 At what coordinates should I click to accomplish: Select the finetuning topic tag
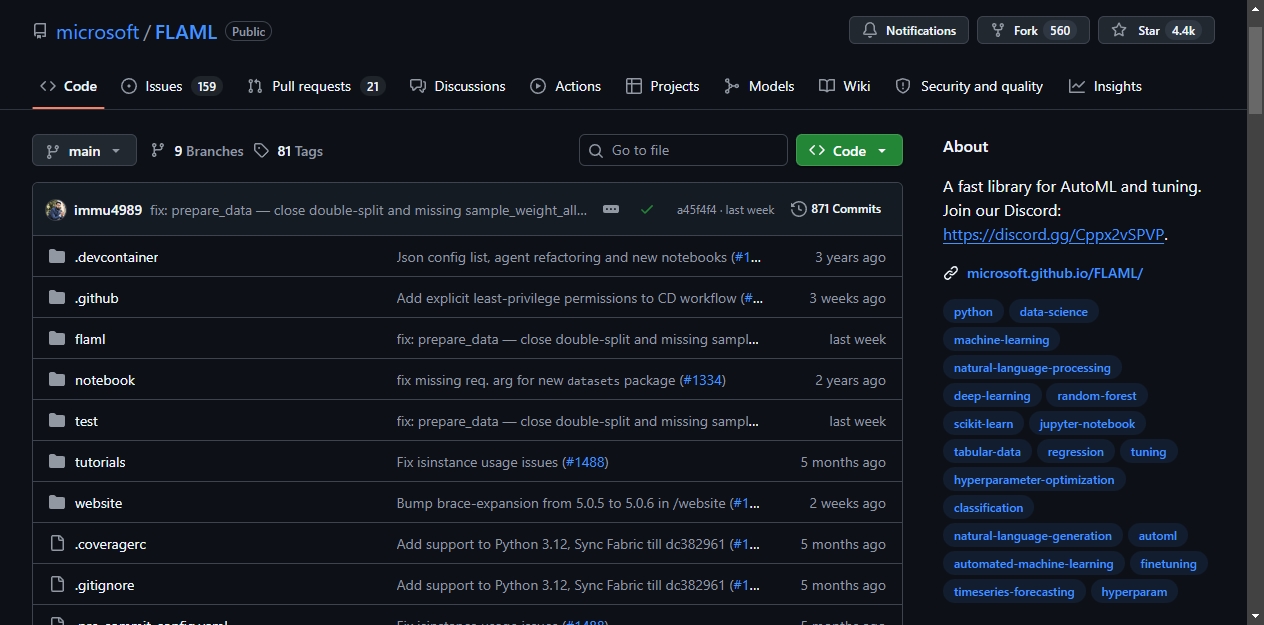[1168, 564]
